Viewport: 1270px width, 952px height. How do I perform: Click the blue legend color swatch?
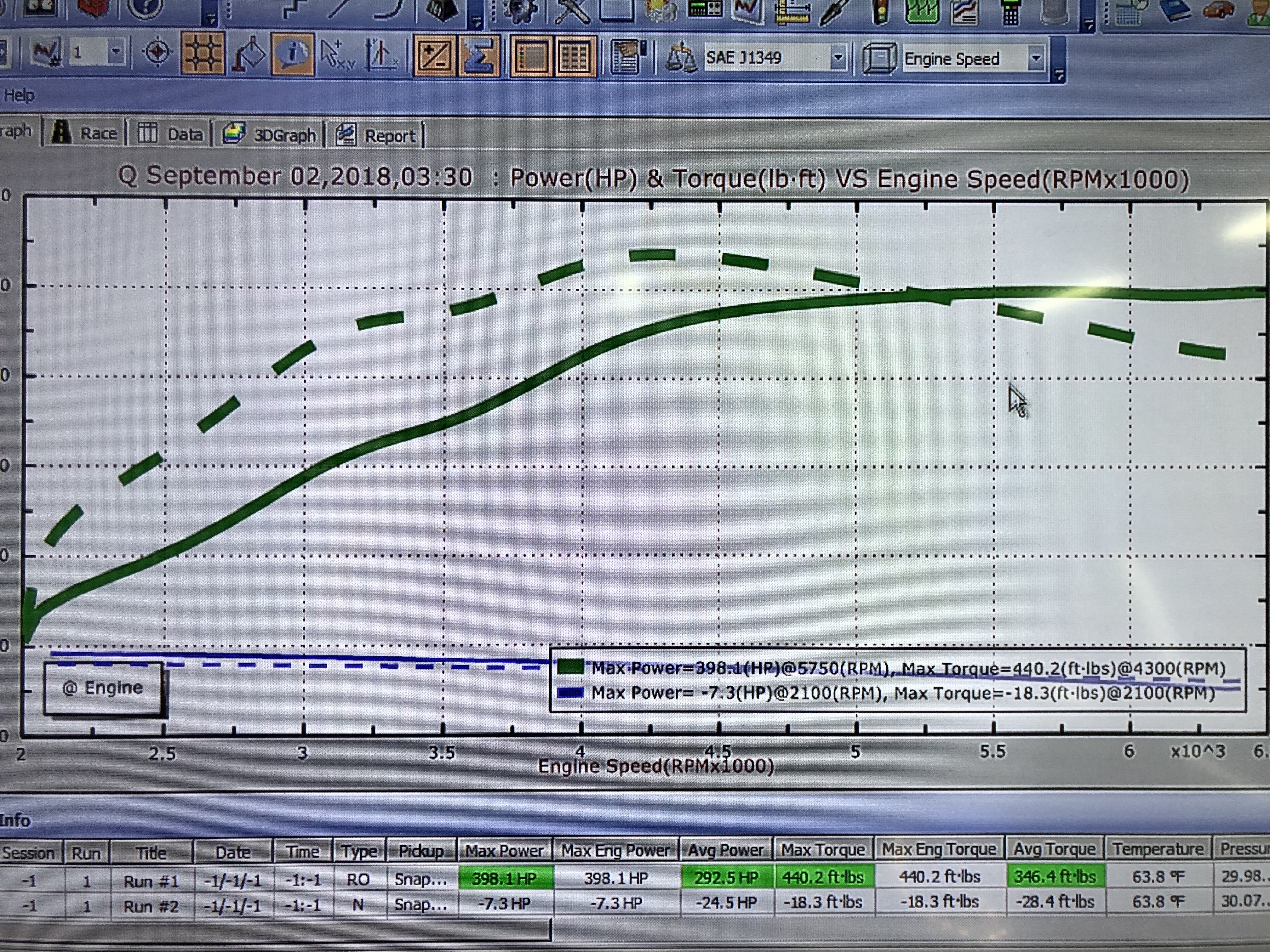[570, 693]
